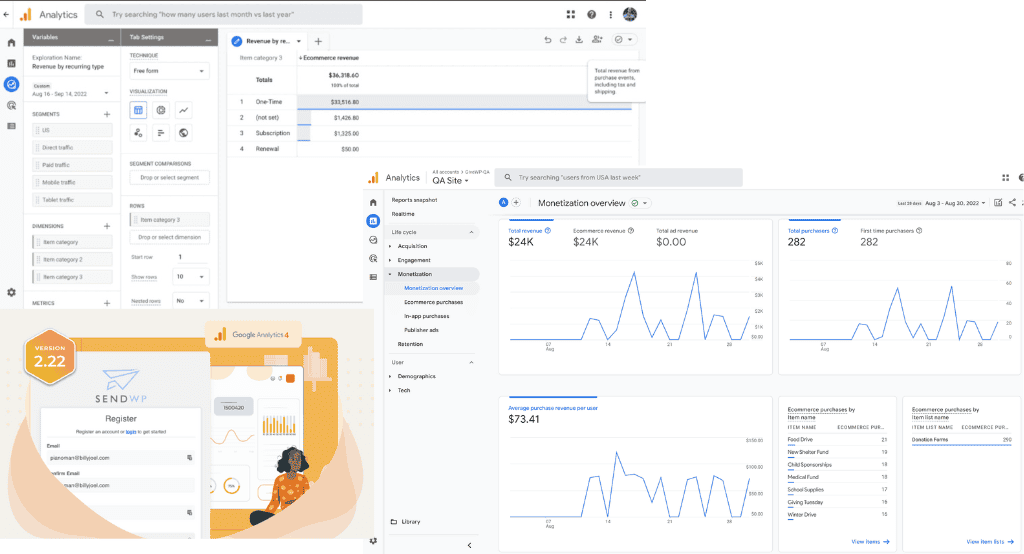This screenshot has width=1024, height=554.
Task: Open the QA Site property selector
Action: coord(451,180)
